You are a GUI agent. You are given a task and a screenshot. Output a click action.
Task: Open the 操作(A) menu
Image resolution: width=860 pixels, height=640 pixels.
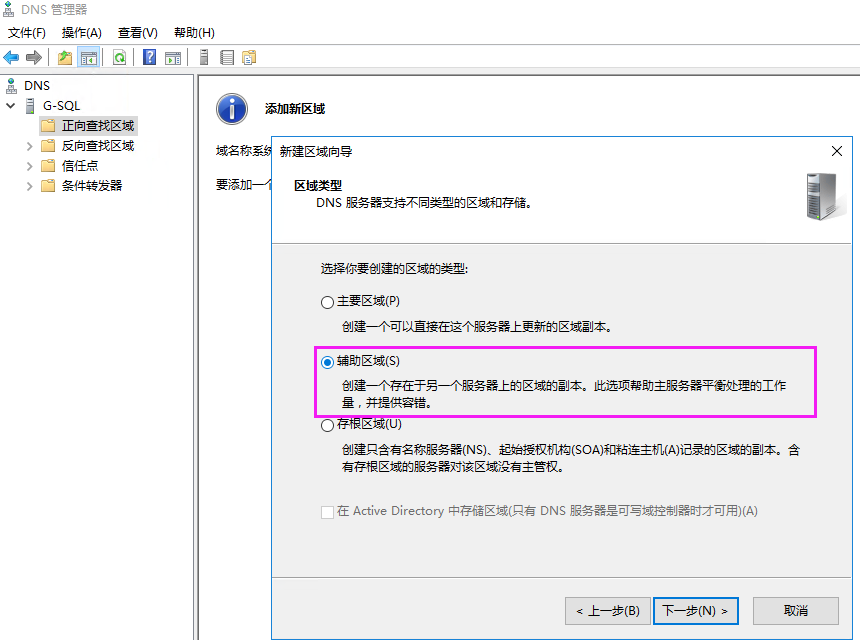point(82,33)
